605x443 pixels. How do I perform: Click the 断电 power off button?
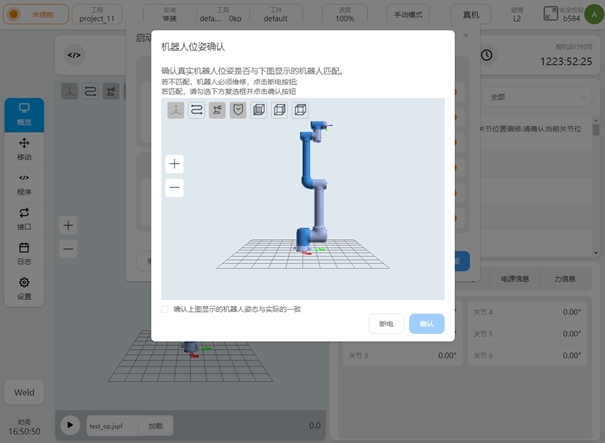pos(386,324)
